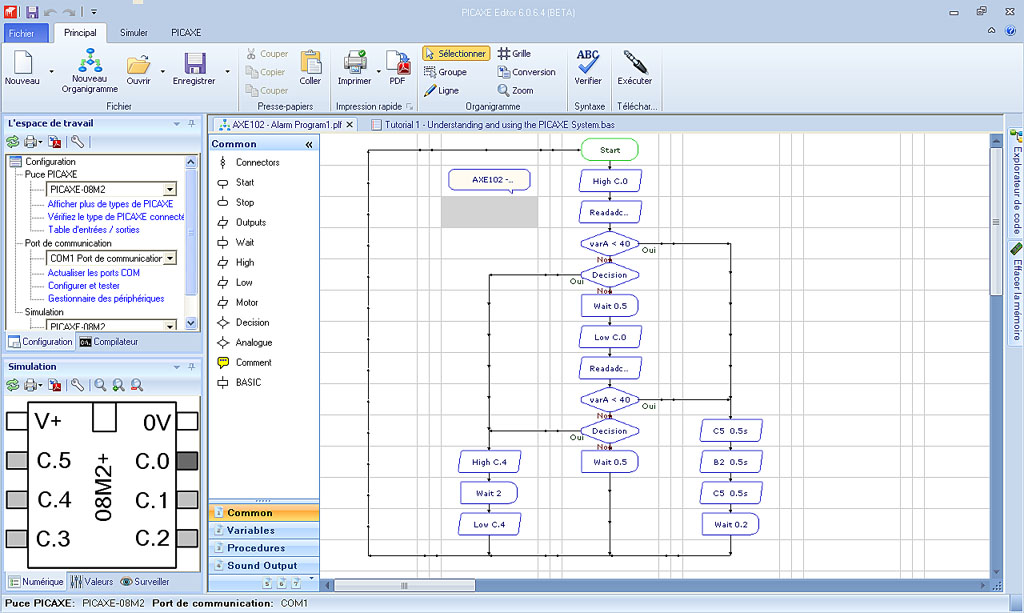Viewport: 1024px width, 613px height.
Task: Toggle the Grille grid display
Action: tap(514, 54)
